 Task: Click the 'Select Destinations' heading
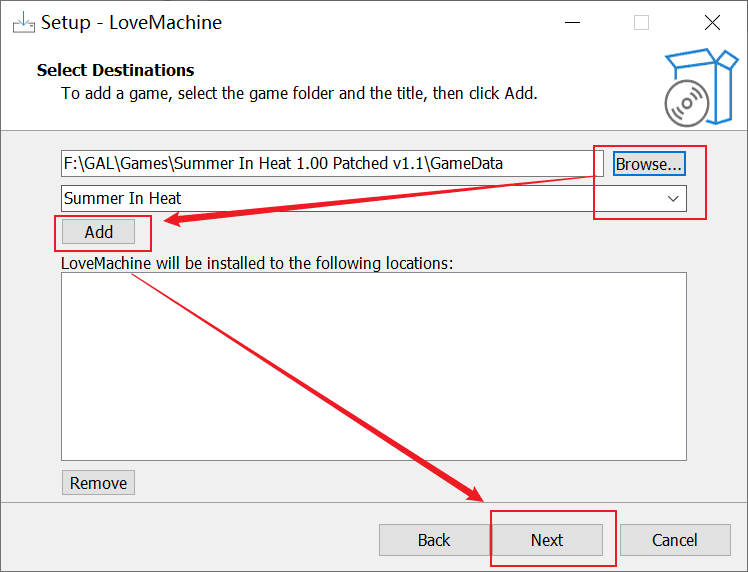[115, 70]
